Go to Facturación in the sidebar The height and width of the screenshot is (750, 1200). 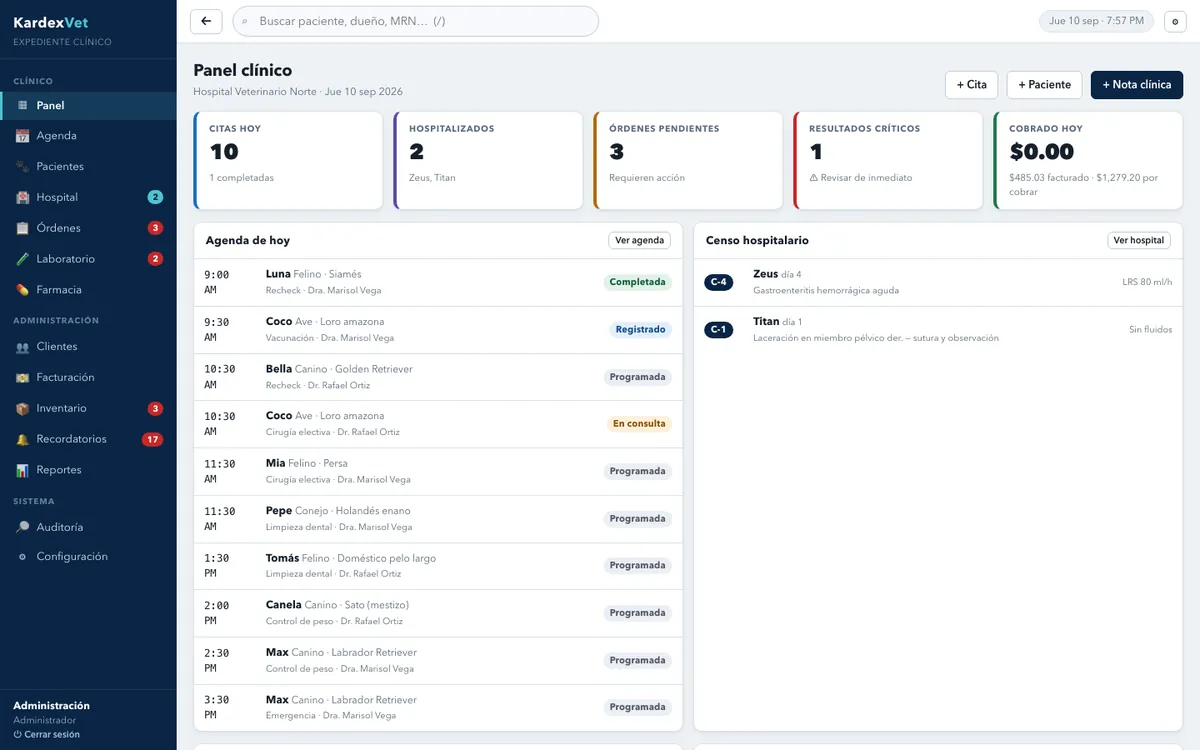pos(88,378)
